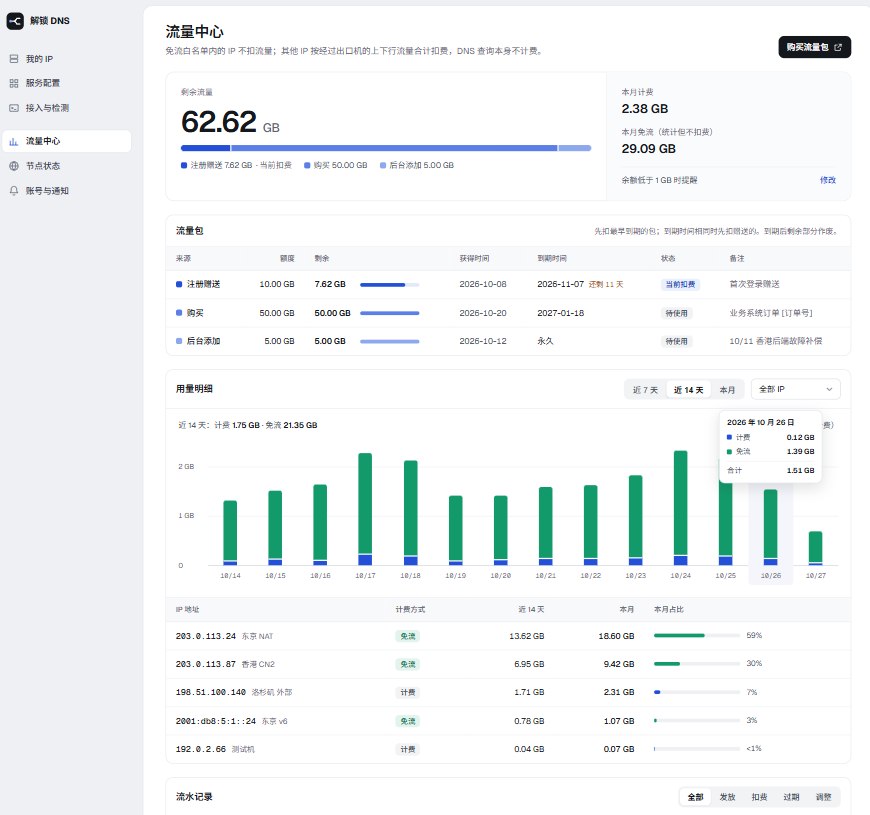This screenshot has width=870, height=815.
Task: Click the 还剩 11 天 expiry notice
Action: pos(606,285)
